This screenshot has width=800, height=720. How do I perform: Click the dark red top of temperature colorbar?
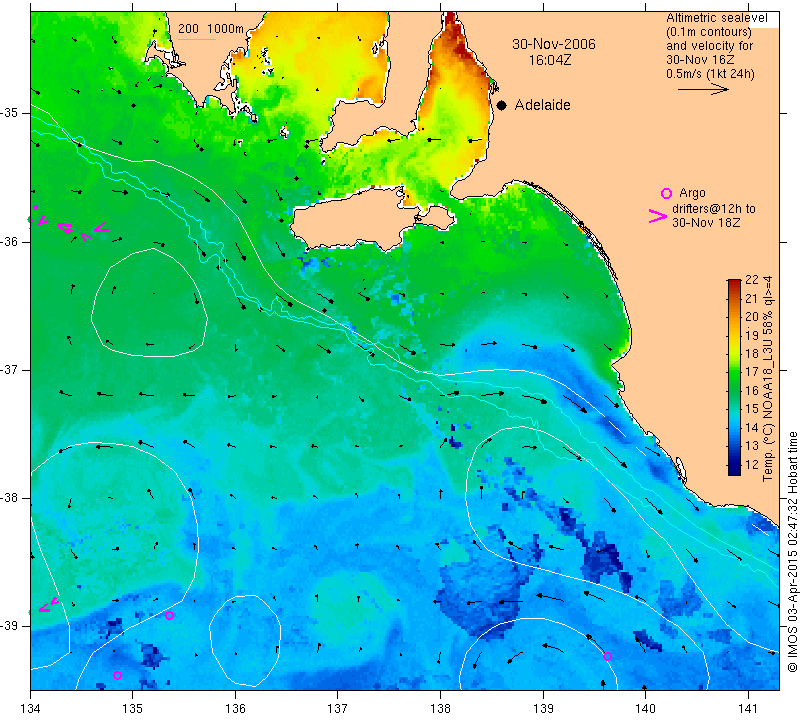tap(734, 282)
